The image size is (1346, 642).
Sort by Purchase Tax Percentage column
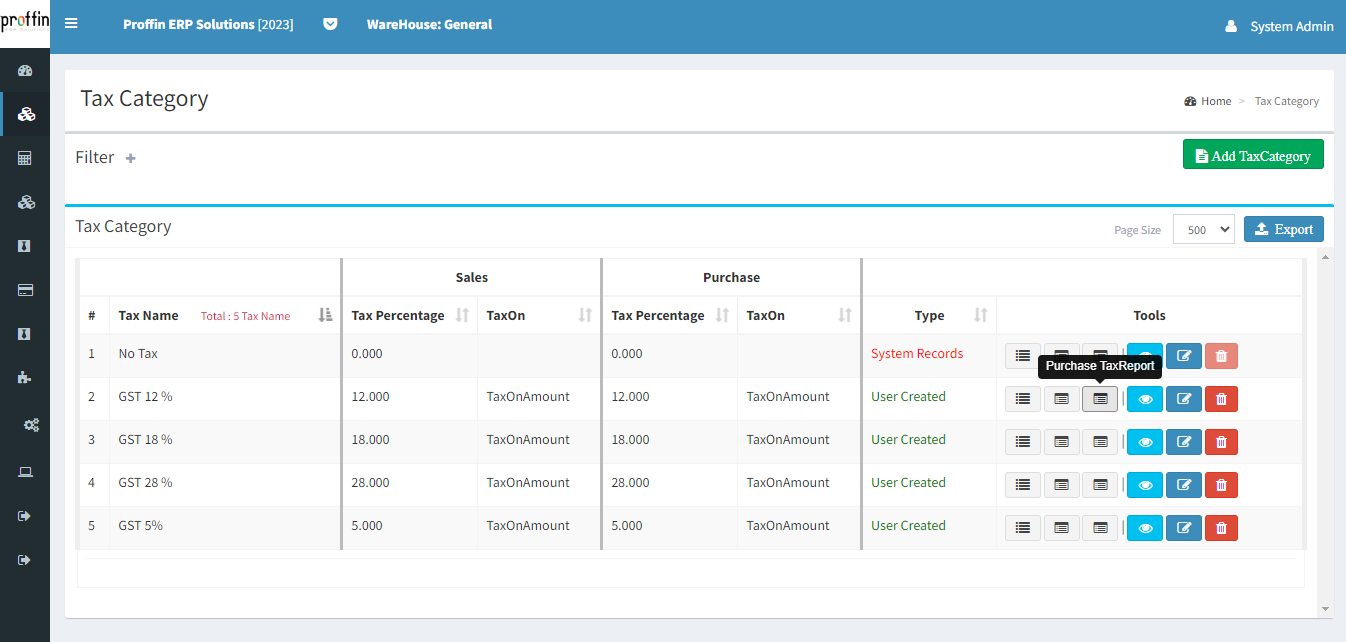(x=722, y=315)
